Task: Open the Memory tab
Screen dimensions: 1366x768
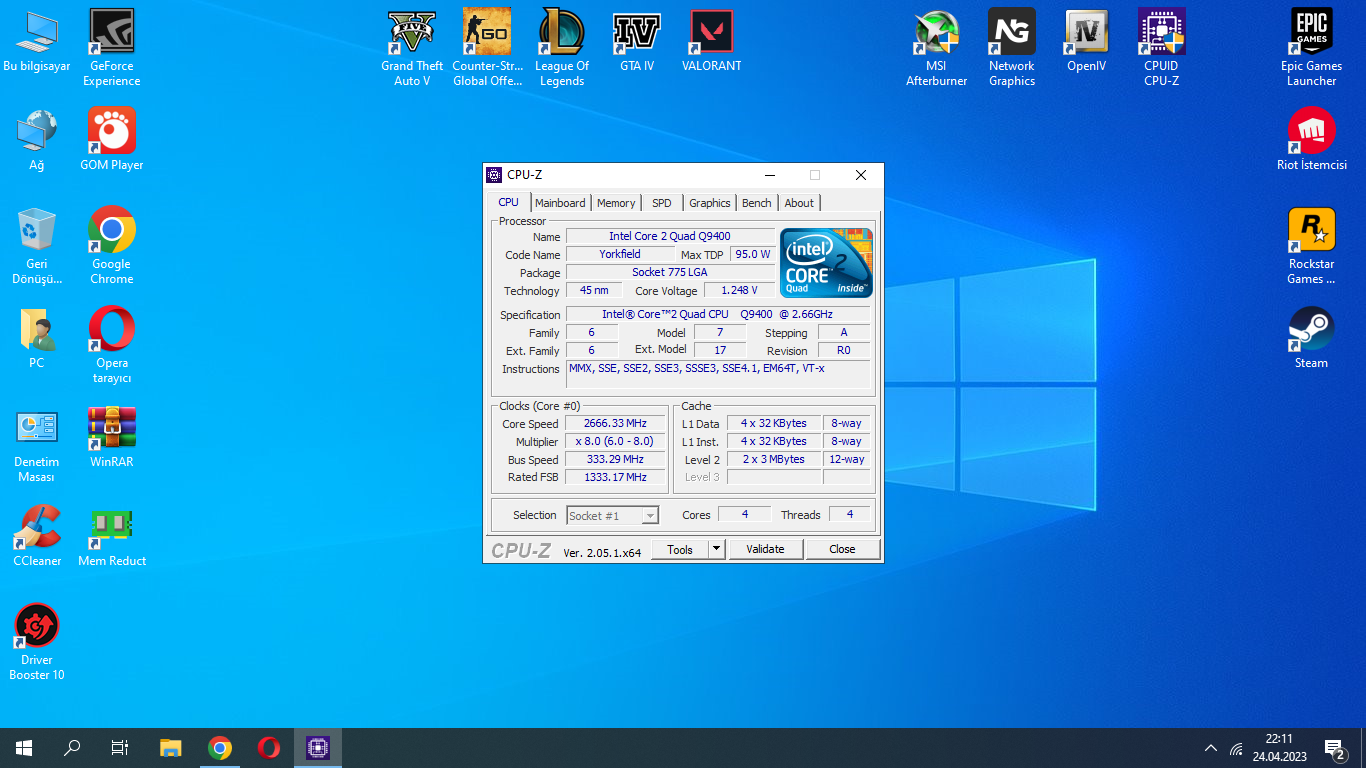Action: pyautogui.click(x=616, y=203)
